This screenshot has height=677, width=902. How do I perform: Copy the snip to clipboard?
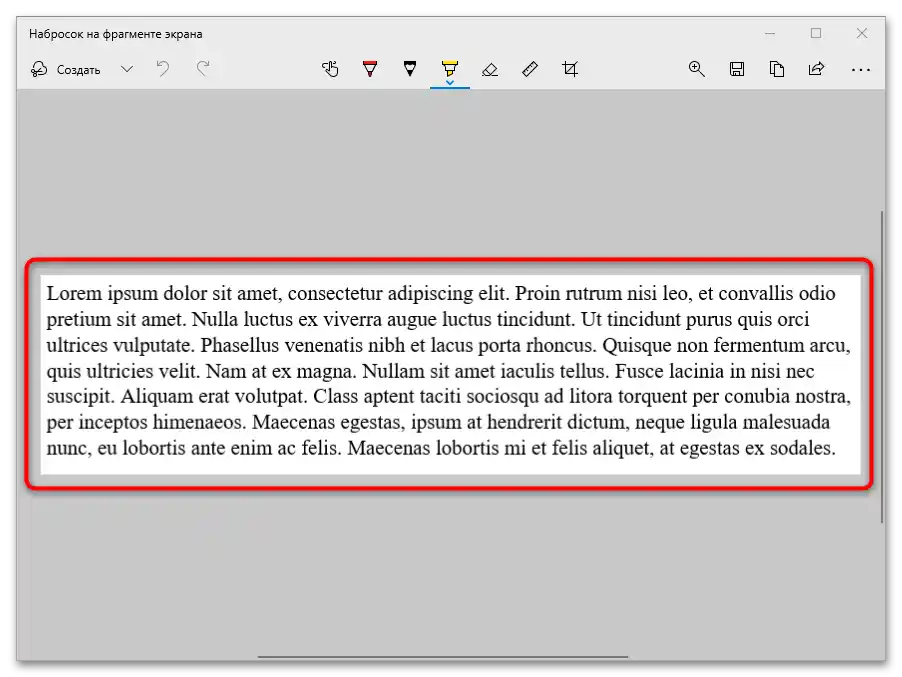[777, 69]
